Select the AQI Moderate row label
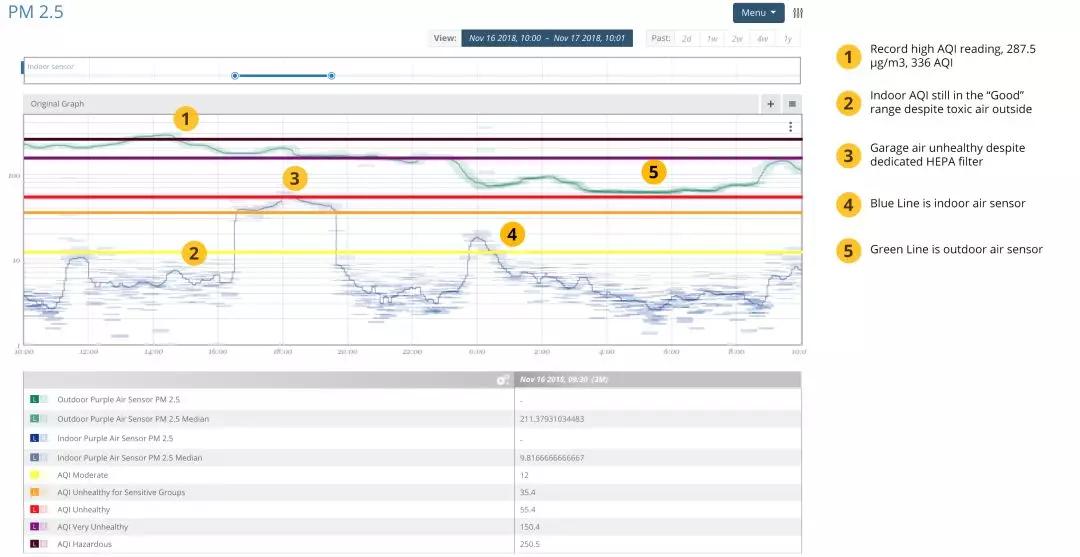The width and height of the screenshot is (1080, 557). click(83, 475)
